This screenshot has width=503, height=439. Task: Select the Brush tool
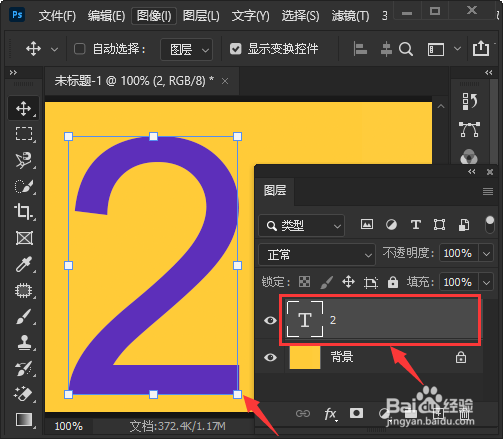click(24, 316)
